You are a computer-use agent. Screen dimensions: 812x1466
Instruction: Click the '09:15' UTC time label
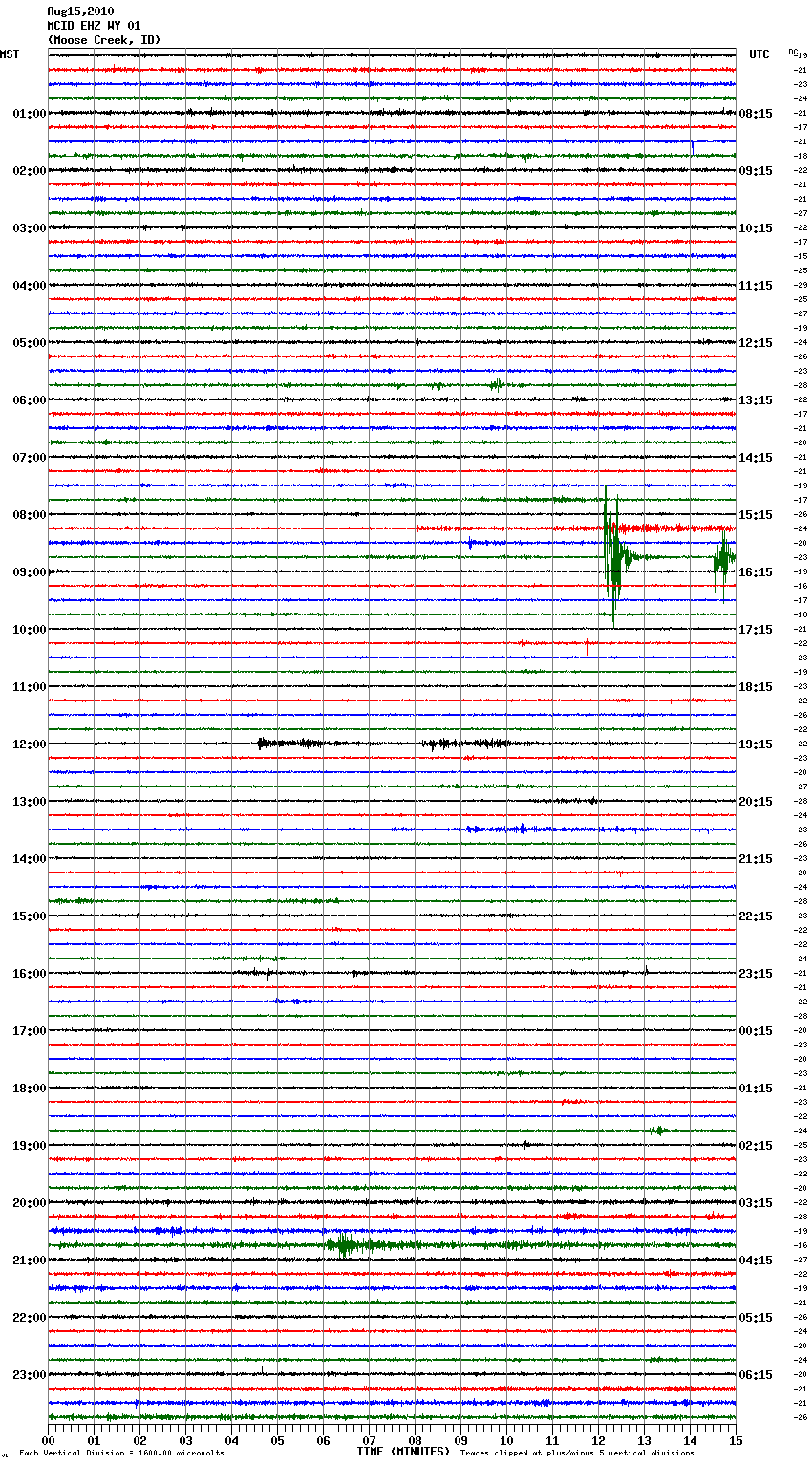pos(756,171)
